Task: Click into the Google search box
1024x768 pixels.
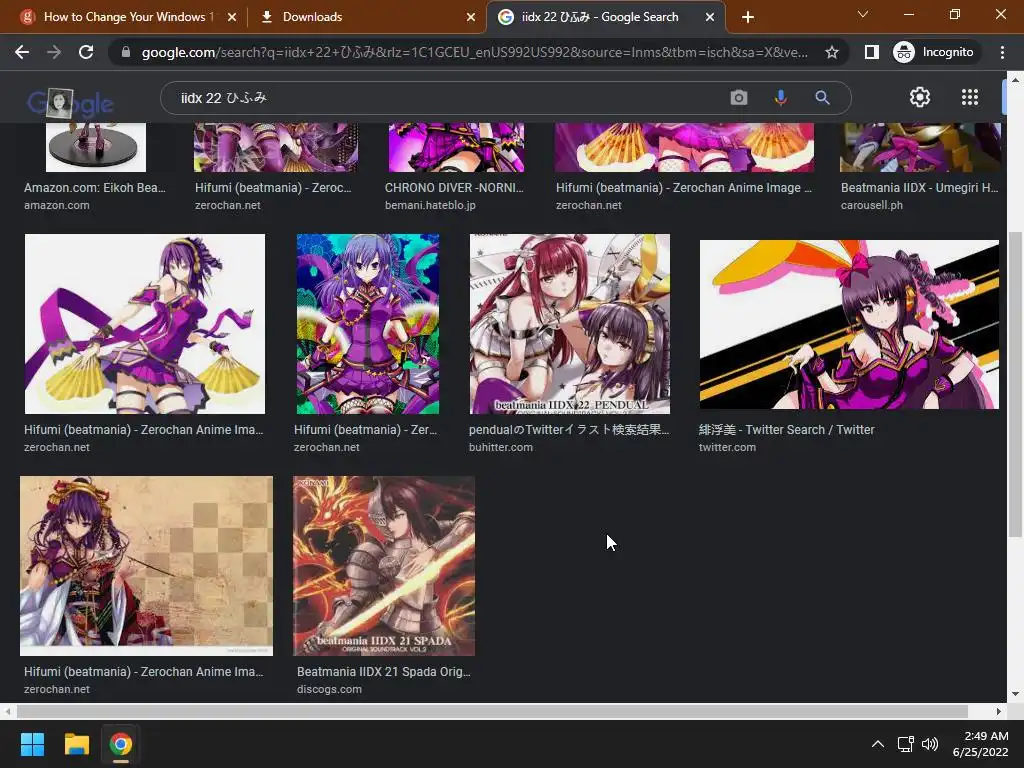Action: pos(444,98)
